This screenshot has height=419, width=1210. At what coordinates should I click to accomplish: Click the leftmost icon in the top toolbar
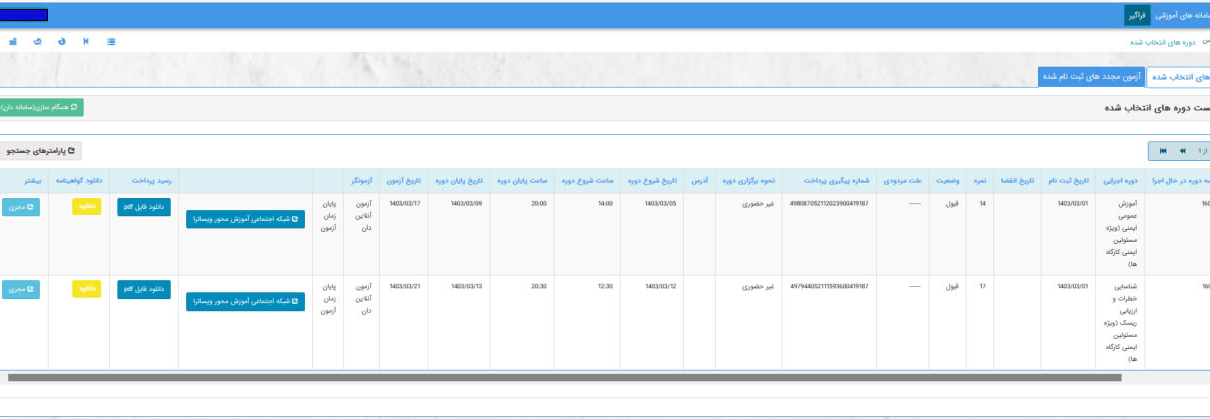coord(13,42)
